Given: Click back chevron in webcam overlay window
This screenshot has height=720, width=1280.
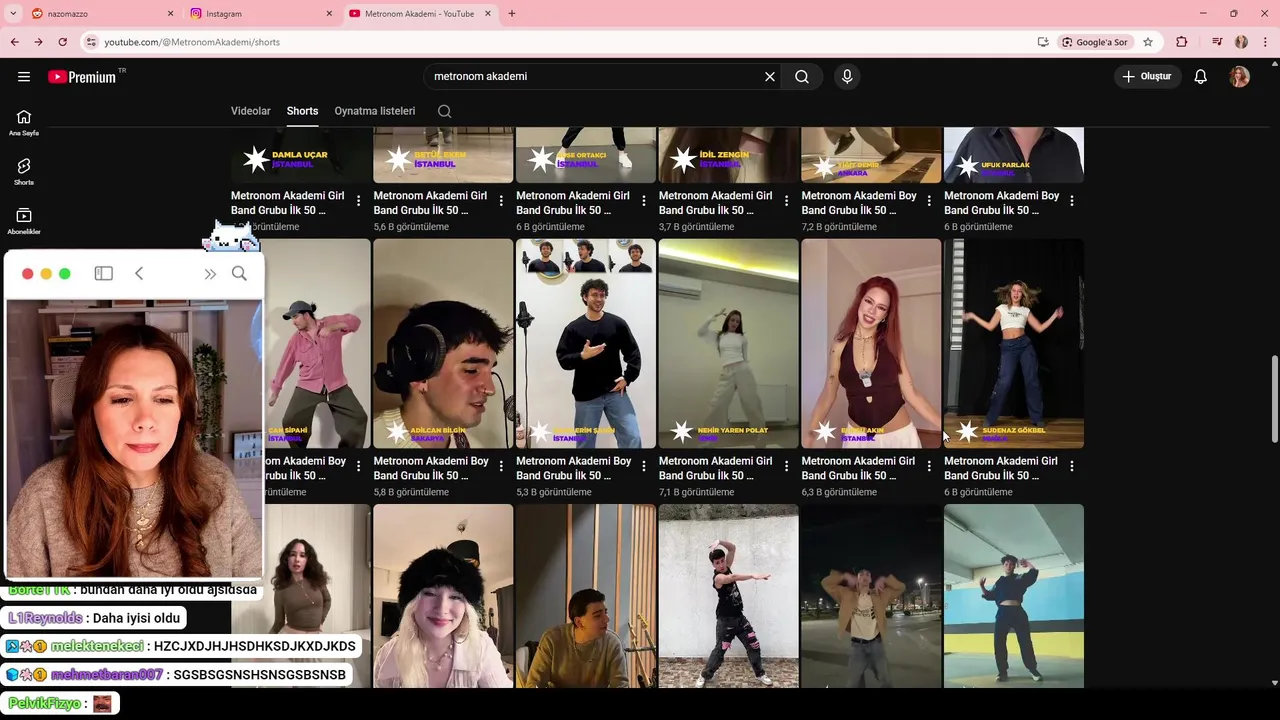Looking at the screenshot, I should [x=139, y=273].
